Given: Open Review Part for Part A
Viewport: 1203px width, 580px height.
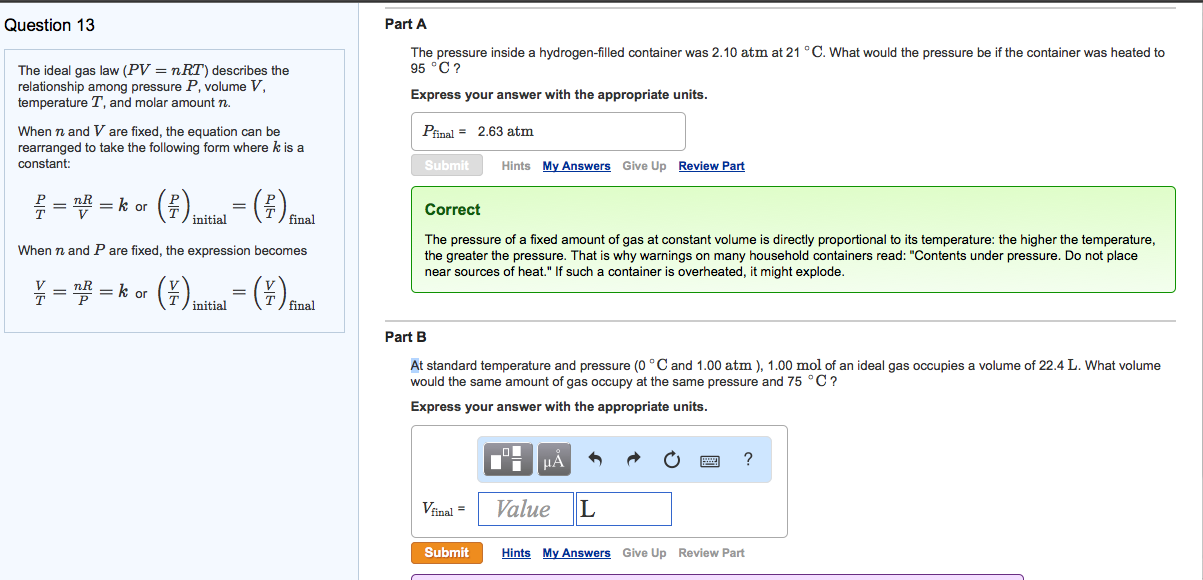Looking at the screenshot, I should [711, 165].
